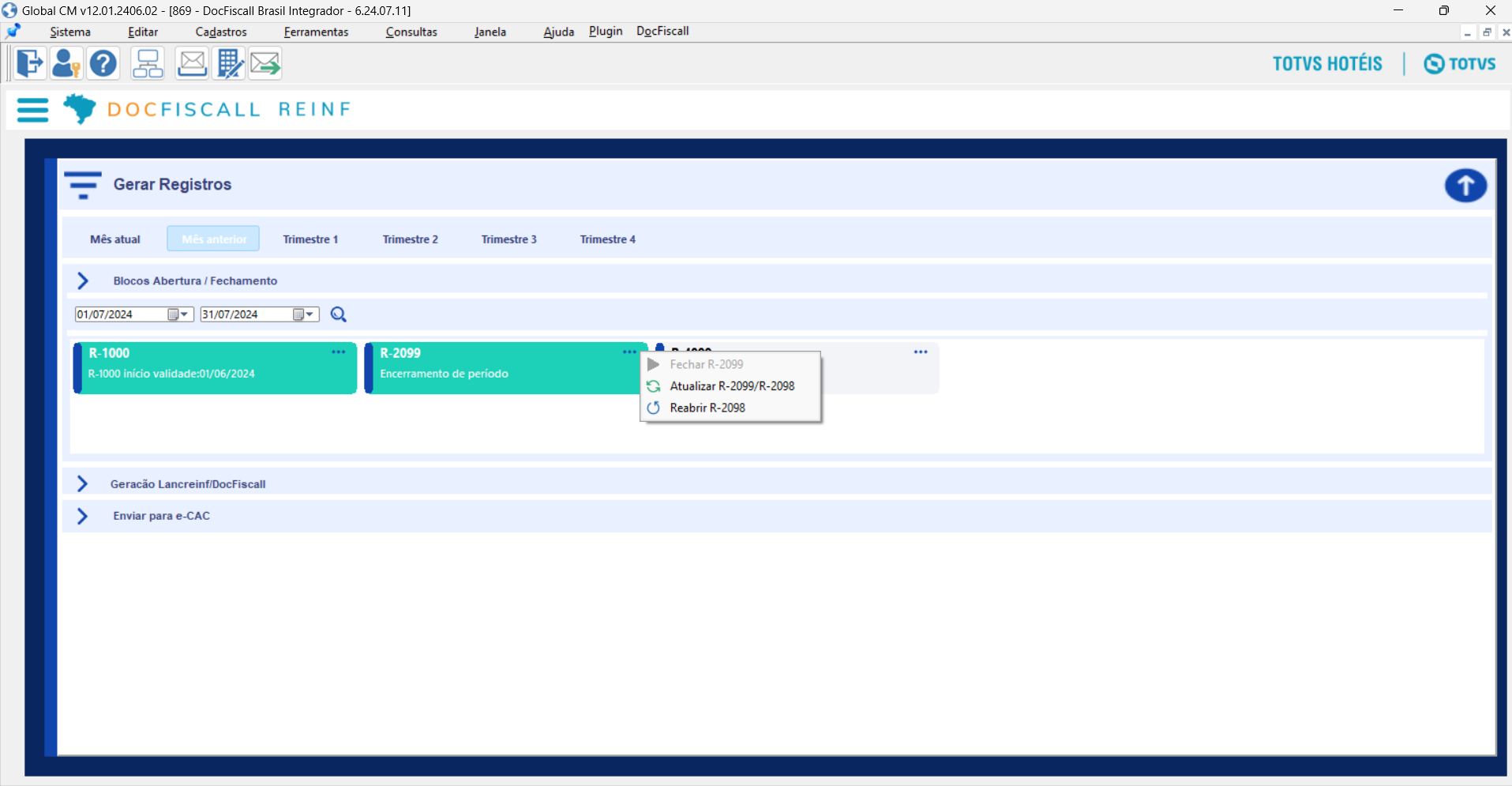Click the filter icon beside Gerar Registros
The height and width of the screenshot is (786, 1512).
pos(83,185)
